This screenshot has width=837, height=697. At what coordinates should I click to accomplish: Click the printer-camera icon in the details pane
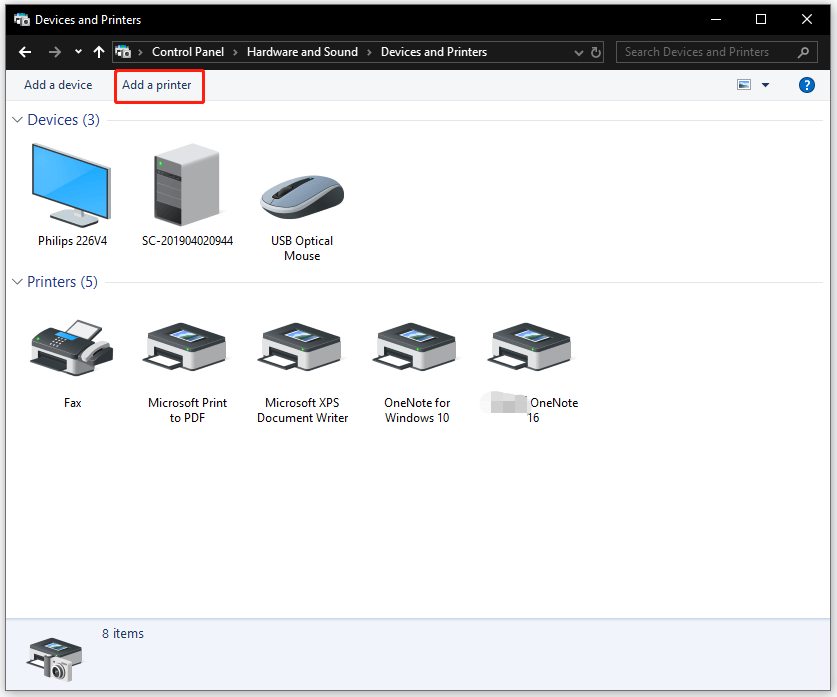pos(55,659)
